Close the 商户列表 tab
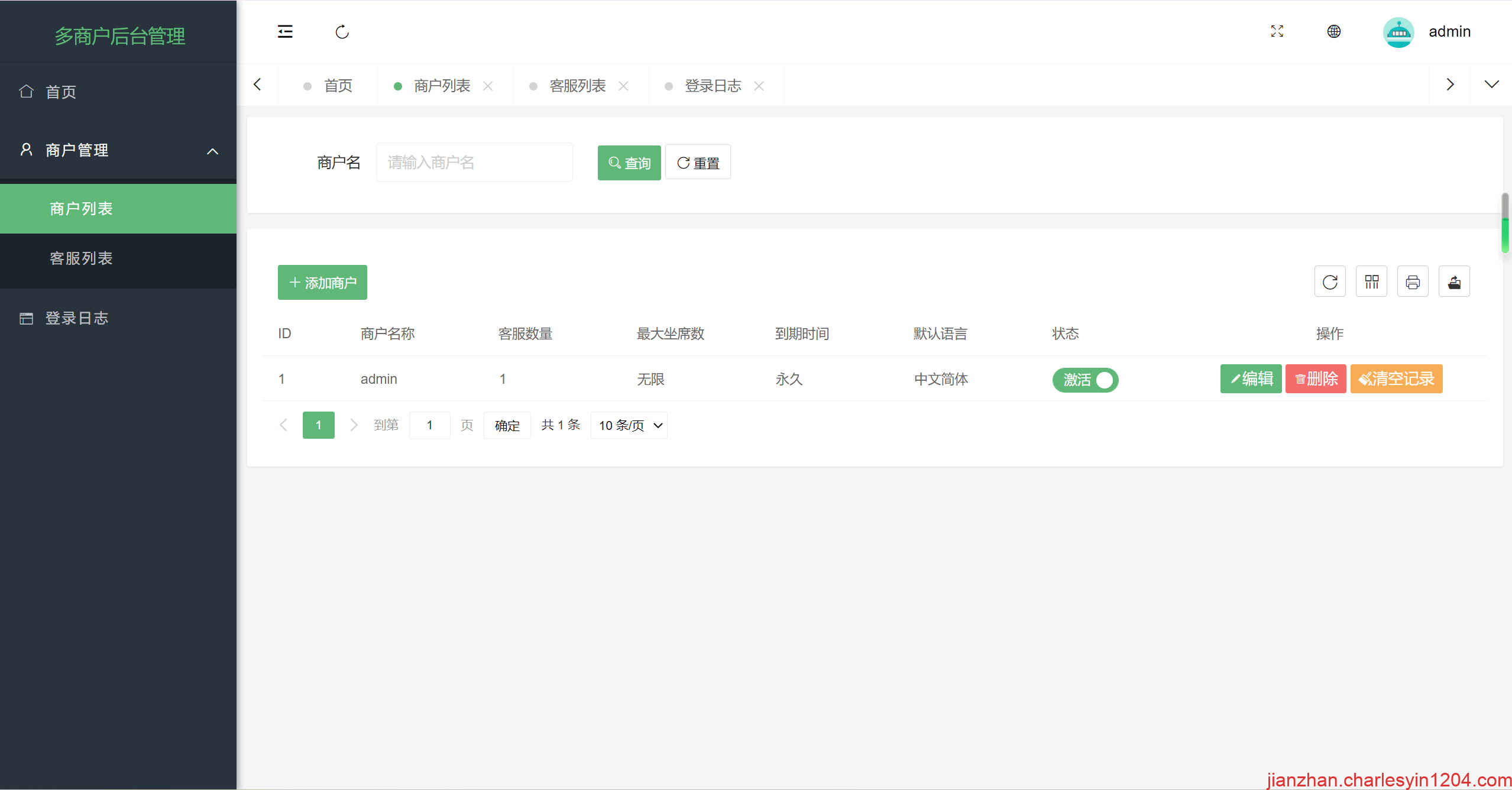This screenshot has width=1512, height=790. pos(488,86)
